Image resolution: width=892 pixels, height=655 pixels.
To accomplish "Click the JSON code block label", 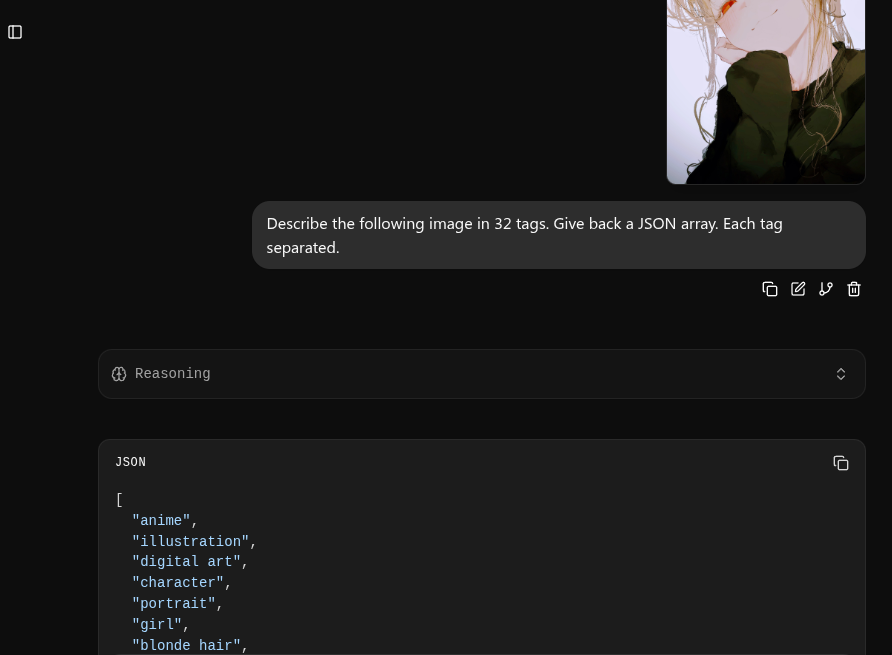I will 130,462.
